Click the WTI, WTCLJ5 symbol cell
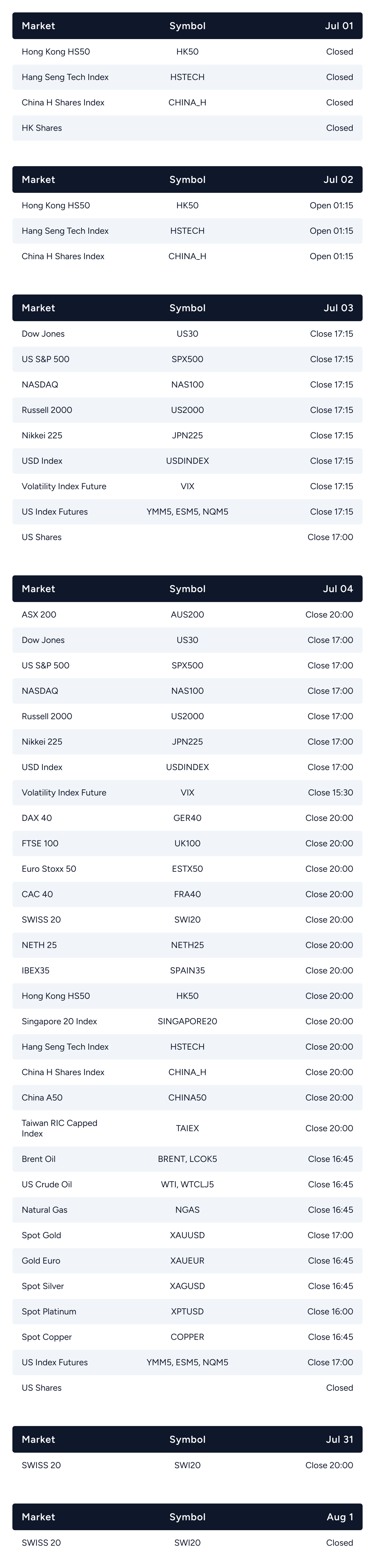The width and height of the screenshot is (375, 1568). (187, 1185)
